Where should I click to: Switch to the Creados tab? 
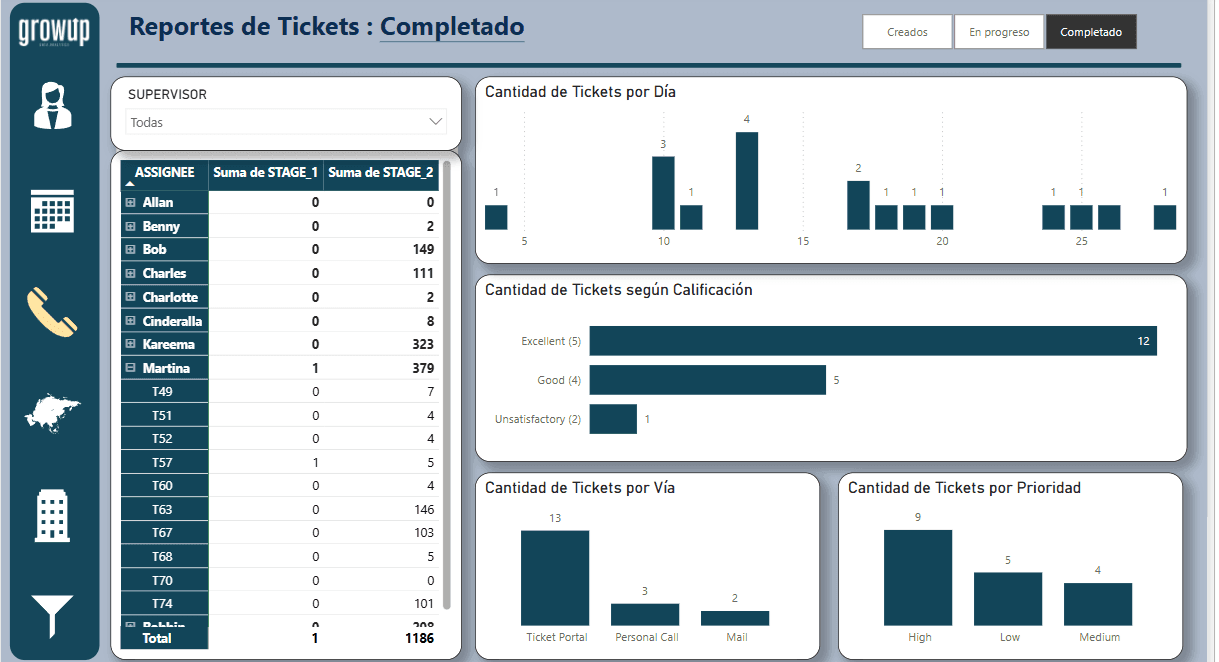tap(907, 32)
